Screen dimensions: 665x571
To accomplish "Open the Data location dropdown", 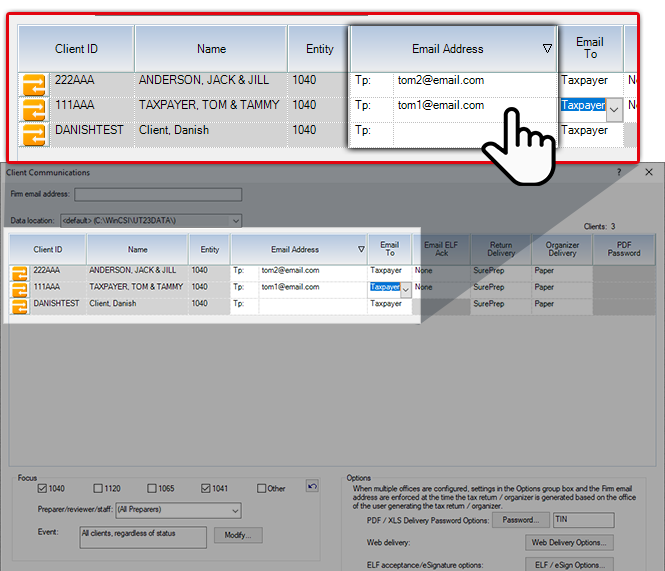I will [235, 220].
